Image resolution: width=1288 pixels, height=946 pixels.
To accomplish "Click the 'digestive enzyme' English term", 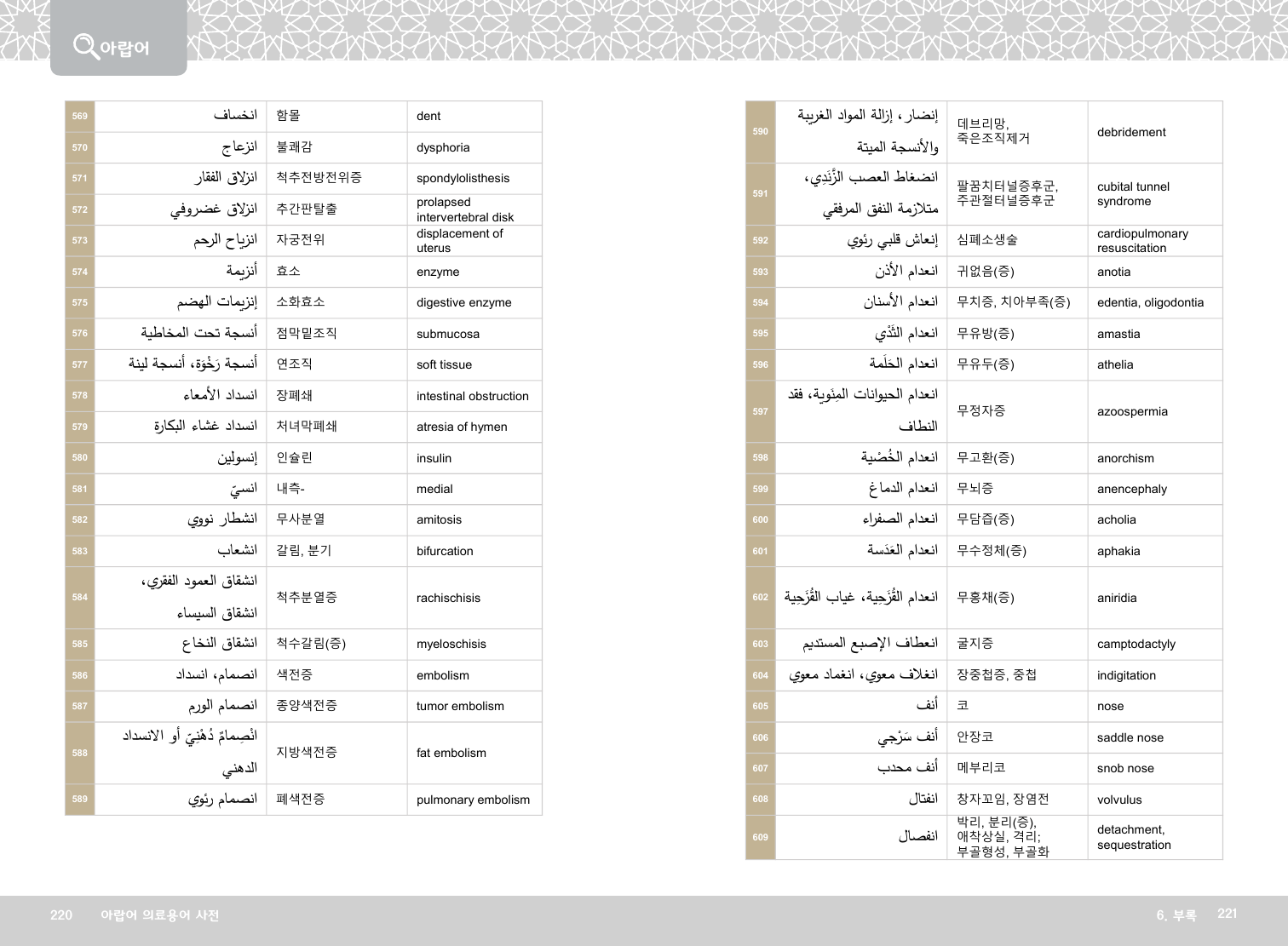I will [463, 303].
